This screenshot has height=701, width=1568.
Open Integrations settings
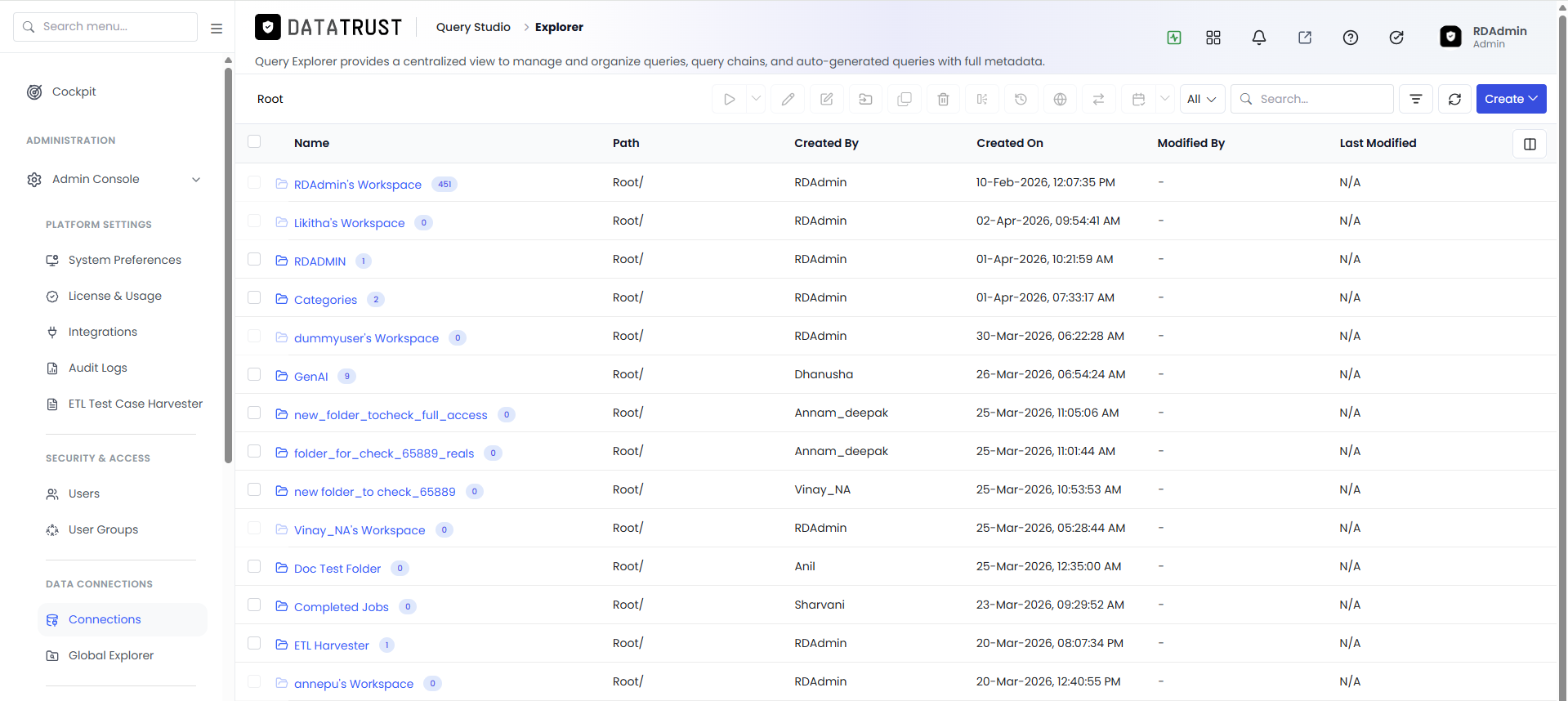tap(102, 332)
